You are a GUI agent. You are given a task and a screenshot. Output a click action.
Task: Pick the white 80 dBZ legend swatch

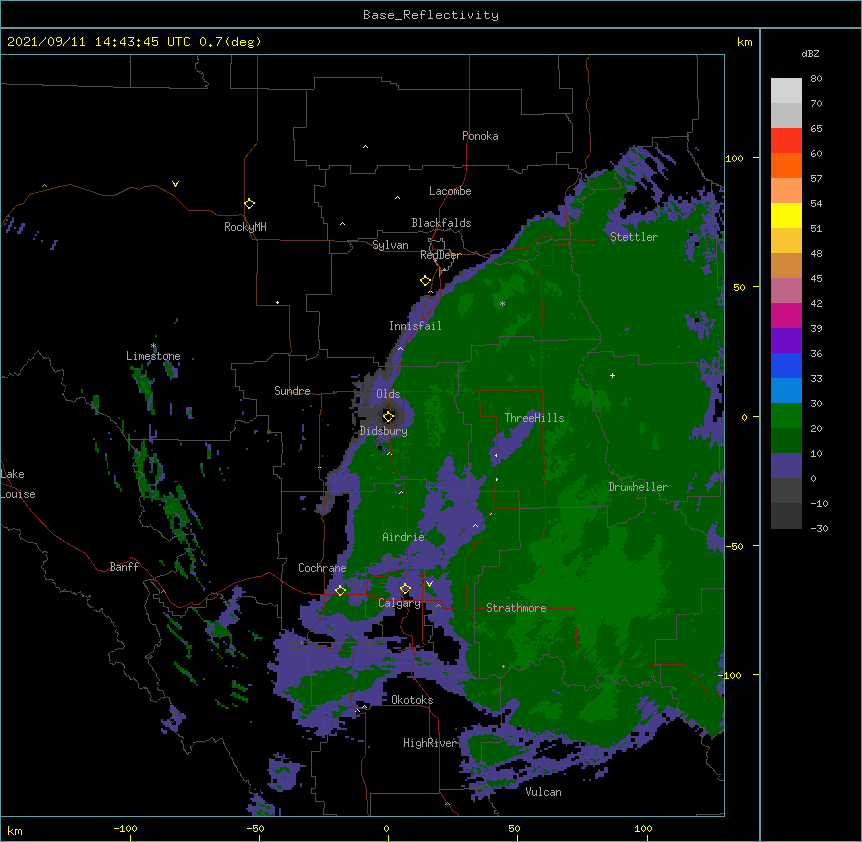pyautogui.click(x=786, y=91)
